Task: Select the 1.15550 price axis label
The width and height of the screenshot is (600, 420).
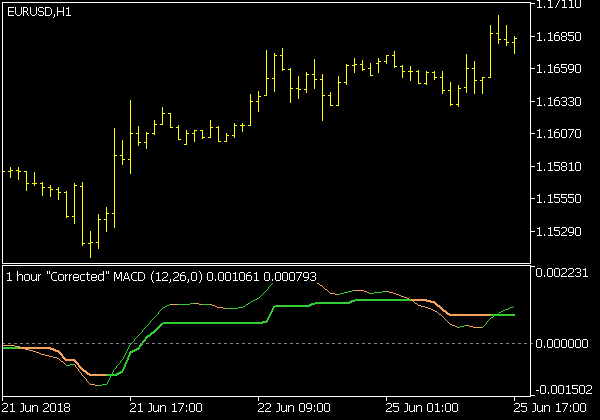Action: [559, 199]
